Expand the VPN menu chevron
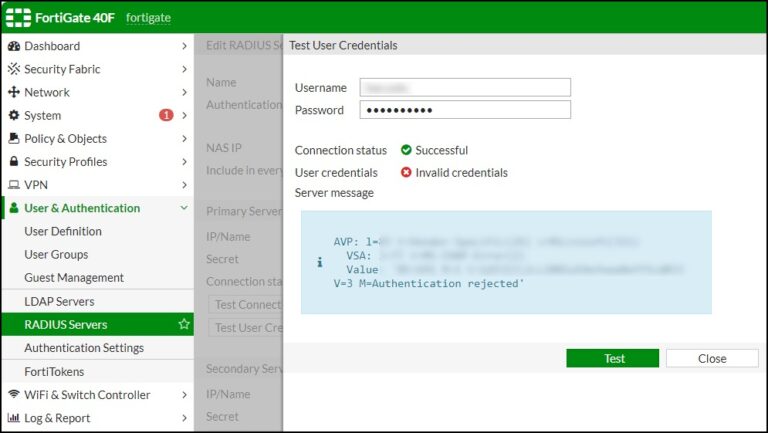This screenshot has height=433, width=768. pos(184,185)
